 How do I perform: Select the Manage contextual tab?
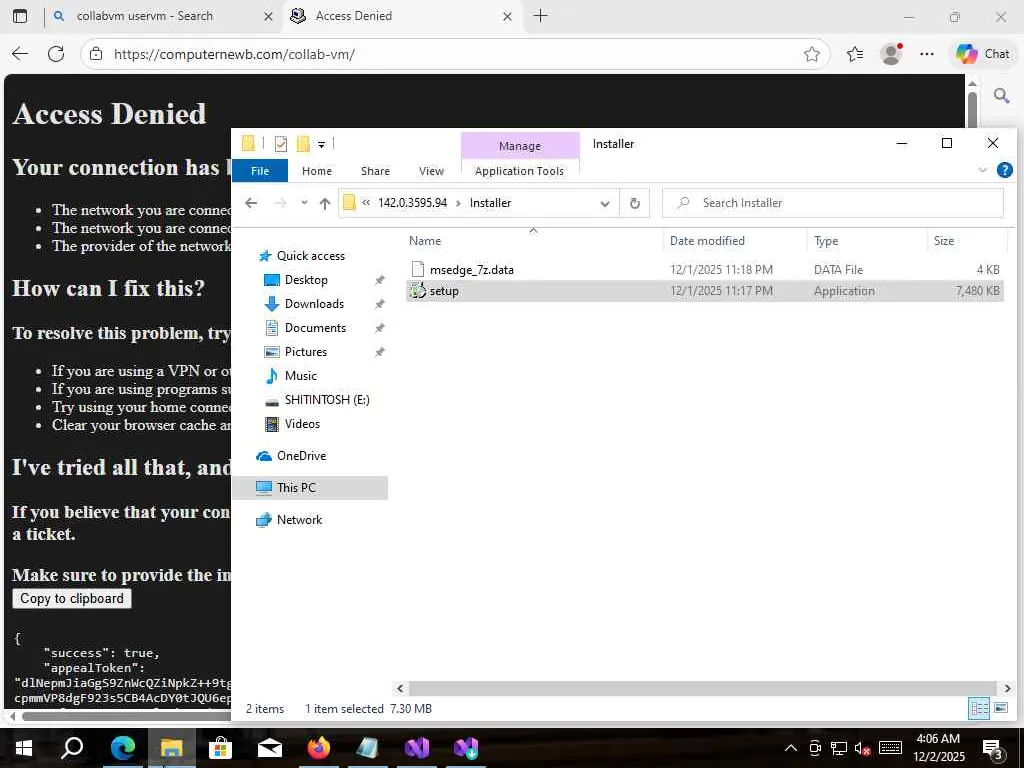coord(520,146)
